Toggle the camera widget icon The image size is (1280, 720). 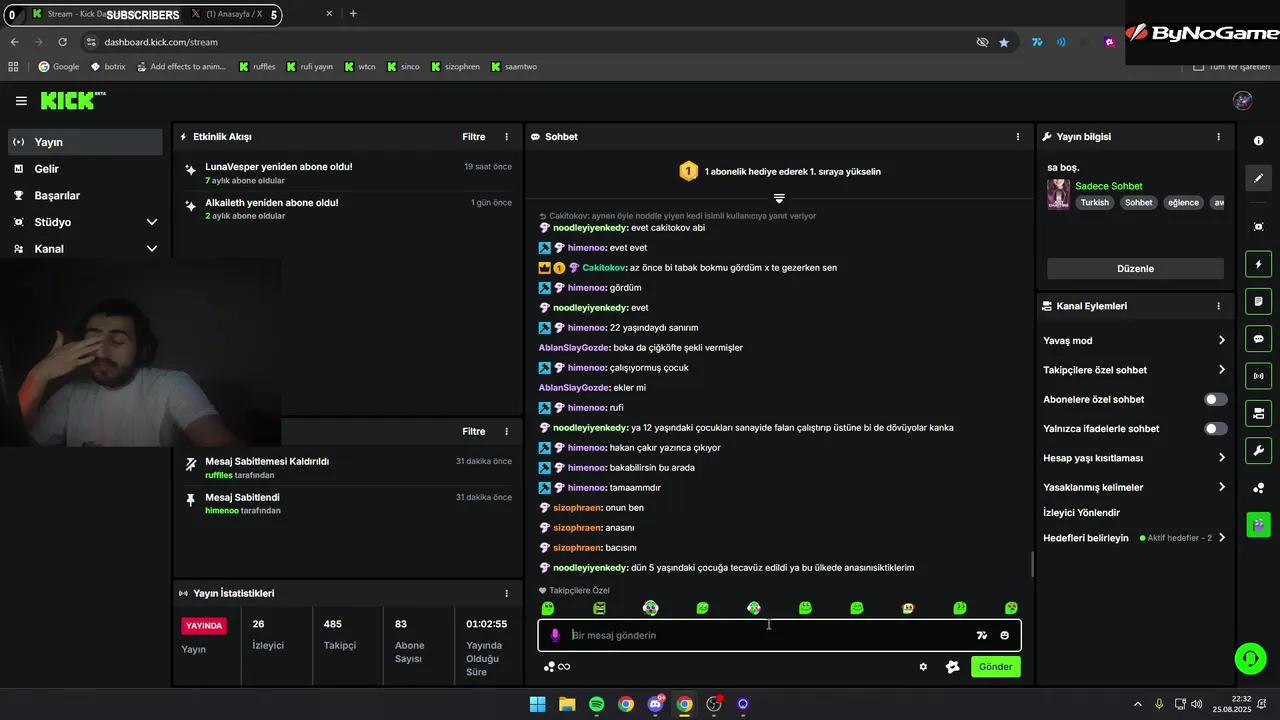[1258, 413]
